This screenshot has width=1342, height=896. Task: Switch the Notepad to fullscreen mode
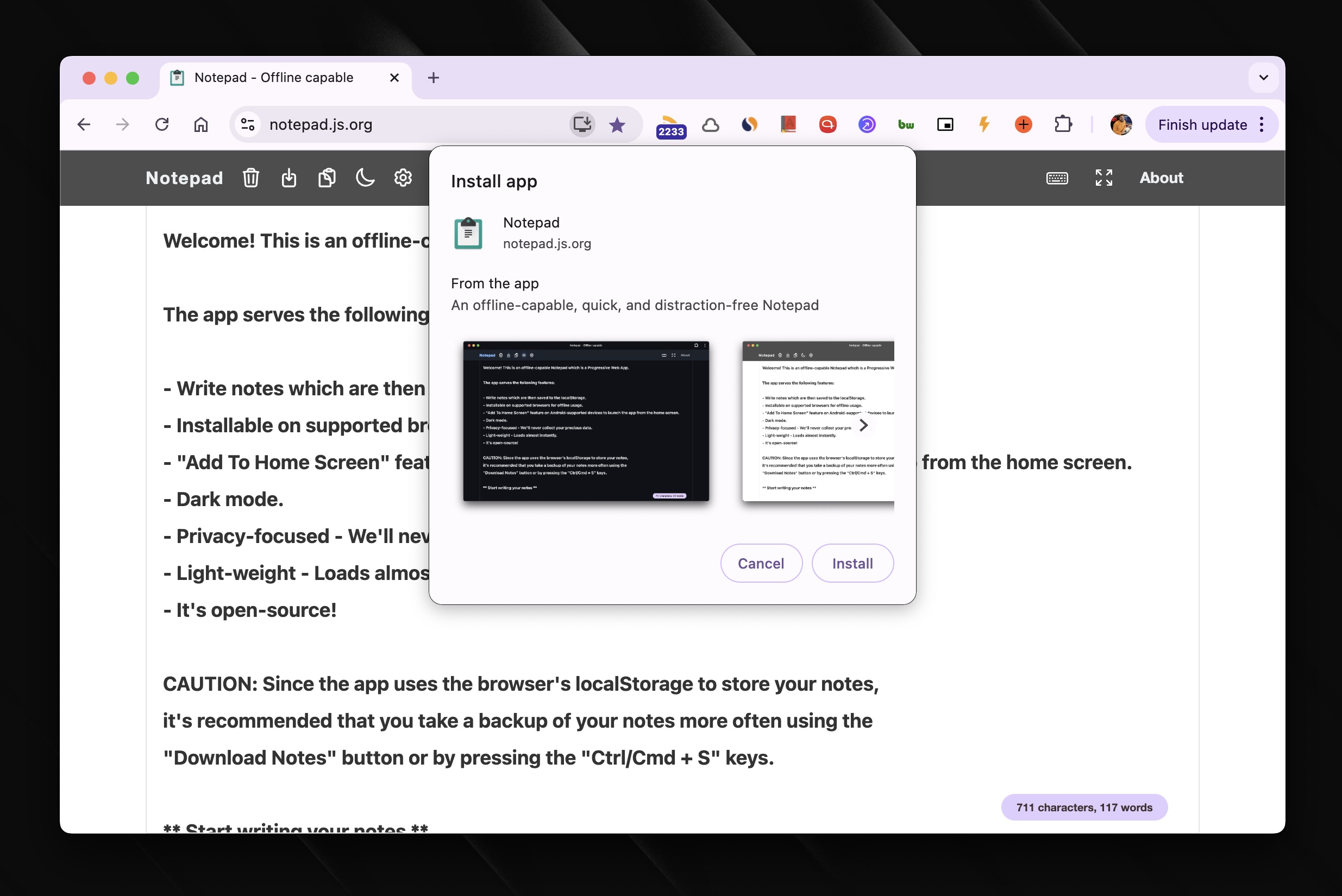click(1103, 178)
